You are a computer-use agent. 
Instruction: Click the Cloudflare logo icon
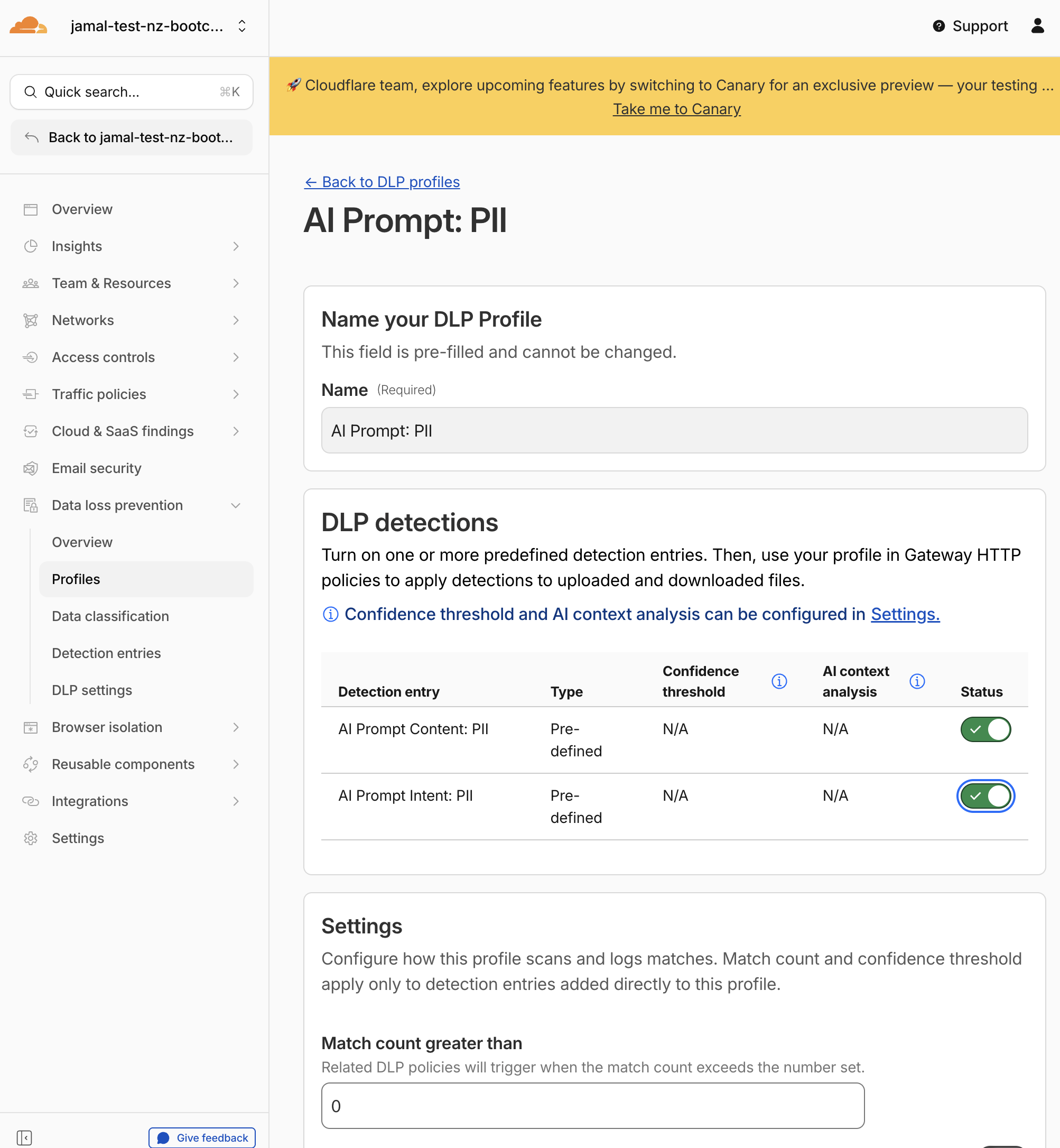pos(28,26)
